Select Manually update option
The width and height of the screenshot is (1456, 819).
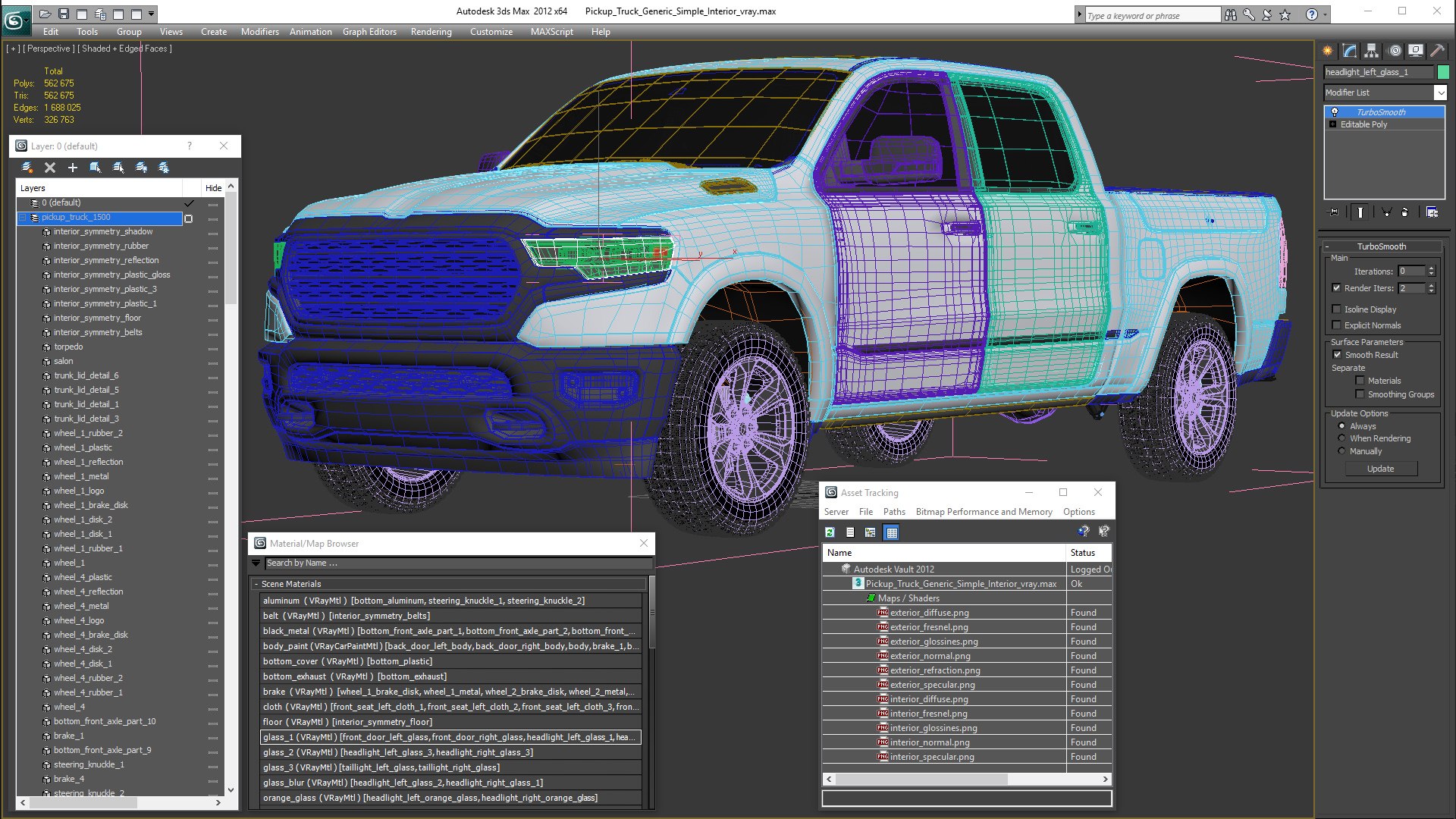(x=1341, y=451)
